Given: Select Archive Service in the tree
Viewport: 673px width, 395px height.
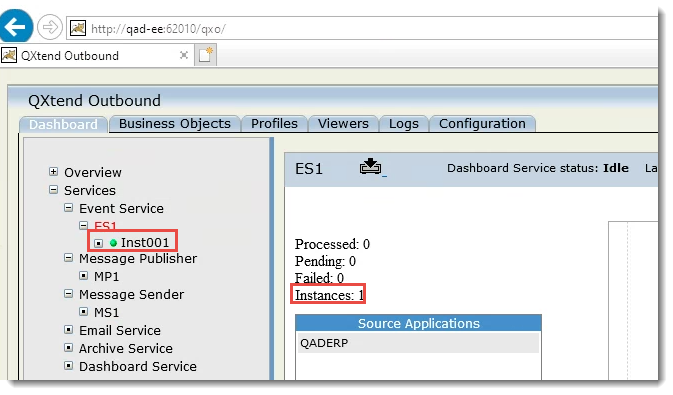Looking at the screenshot, I should pos(126,349).
